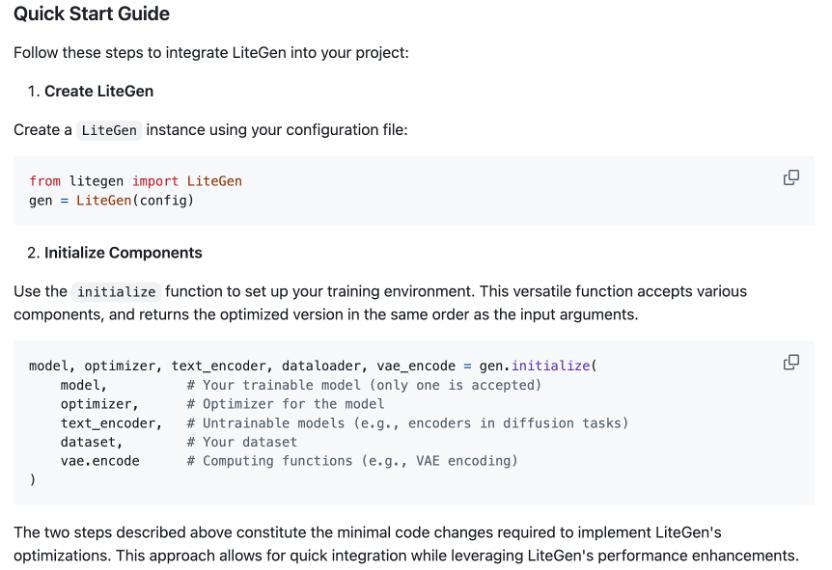This screenshot has height=570, width=832.
Task: Click the 'dataset,' argument in code block
Action: point(91,442)
